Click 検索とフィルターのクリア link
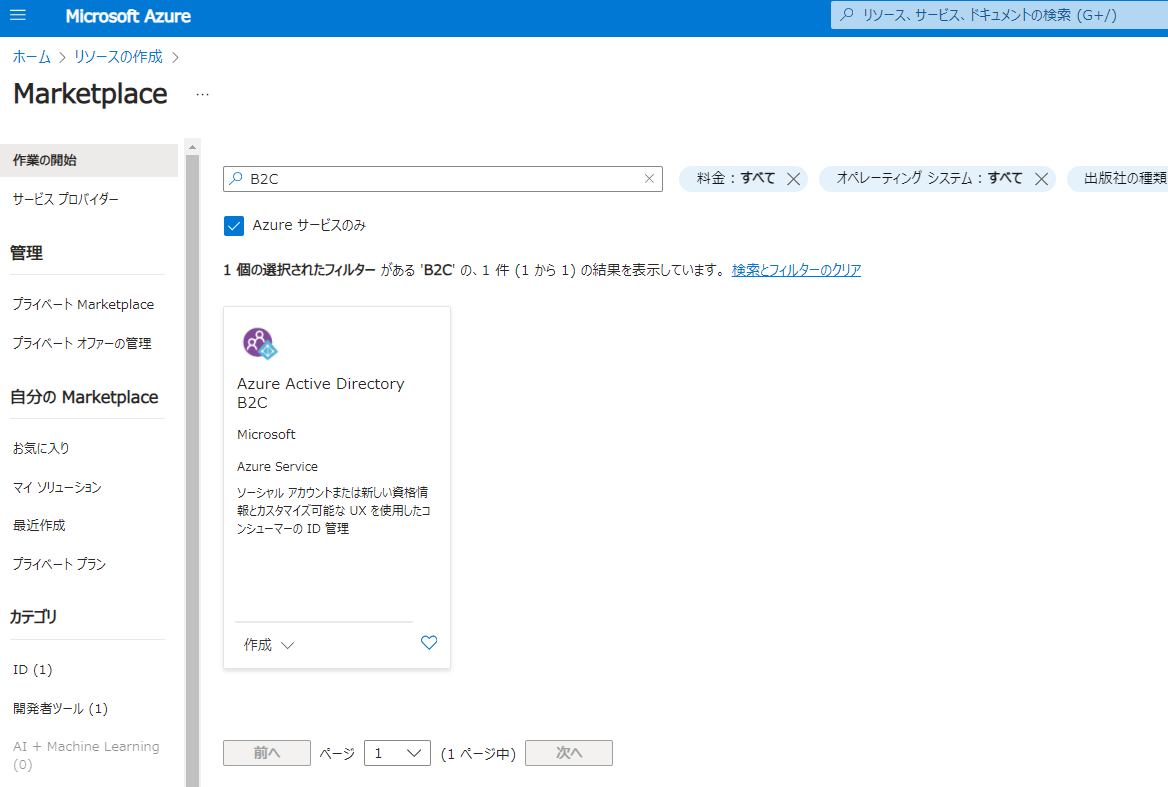The image size is (1168, 787). pyautogui.click(x=796, y=270)
